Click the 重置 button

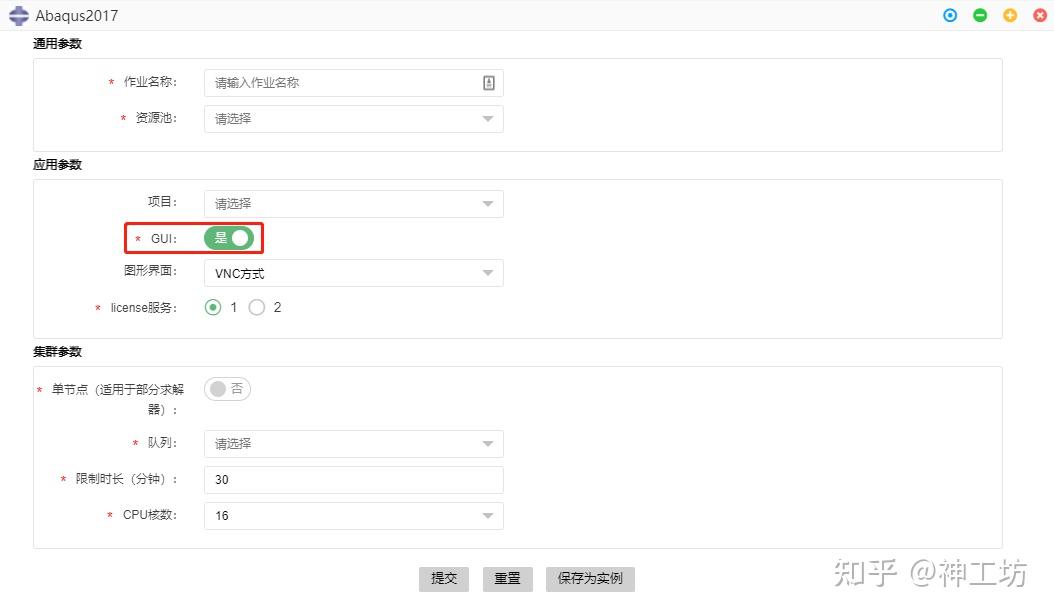point(508,579)
